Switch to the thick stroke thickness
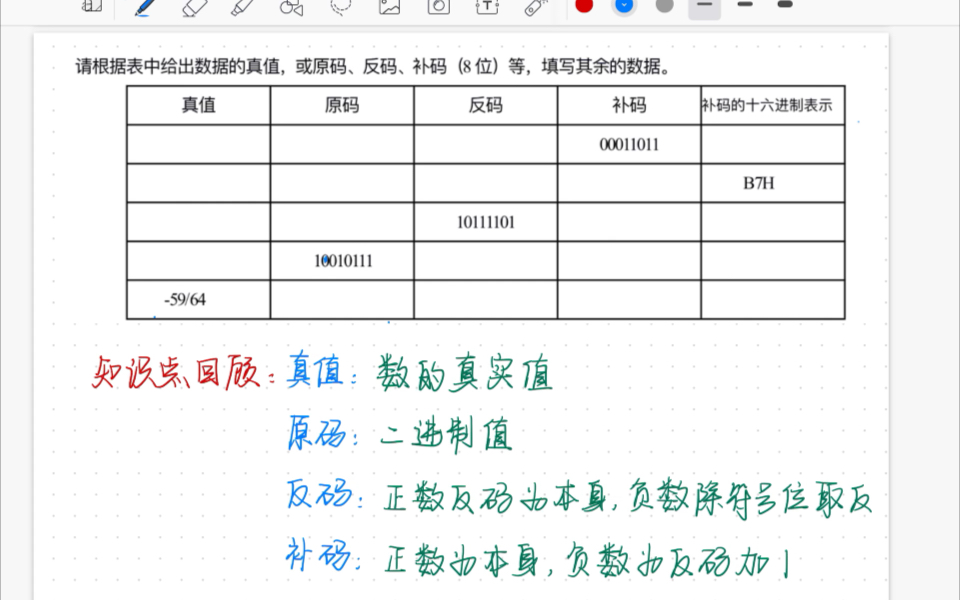Viewport: 960px width, 600px height. [x=783, y=8]
